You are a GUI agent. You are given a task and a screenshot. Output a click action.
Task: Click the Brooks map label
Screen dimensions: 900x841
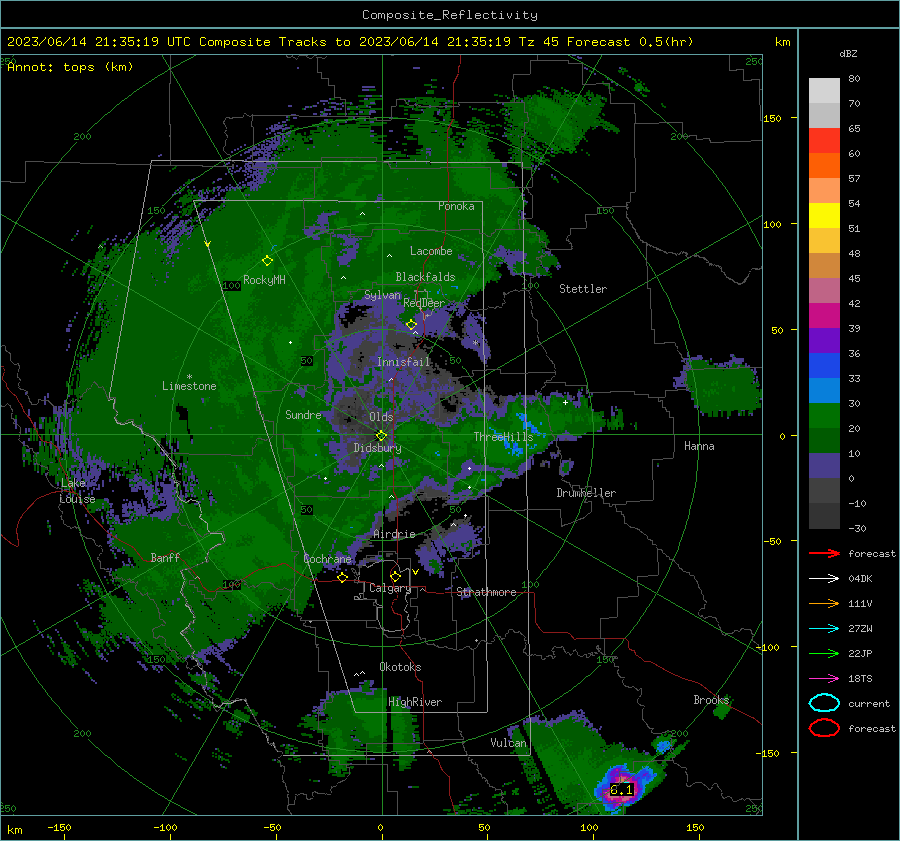click(711, 700)
